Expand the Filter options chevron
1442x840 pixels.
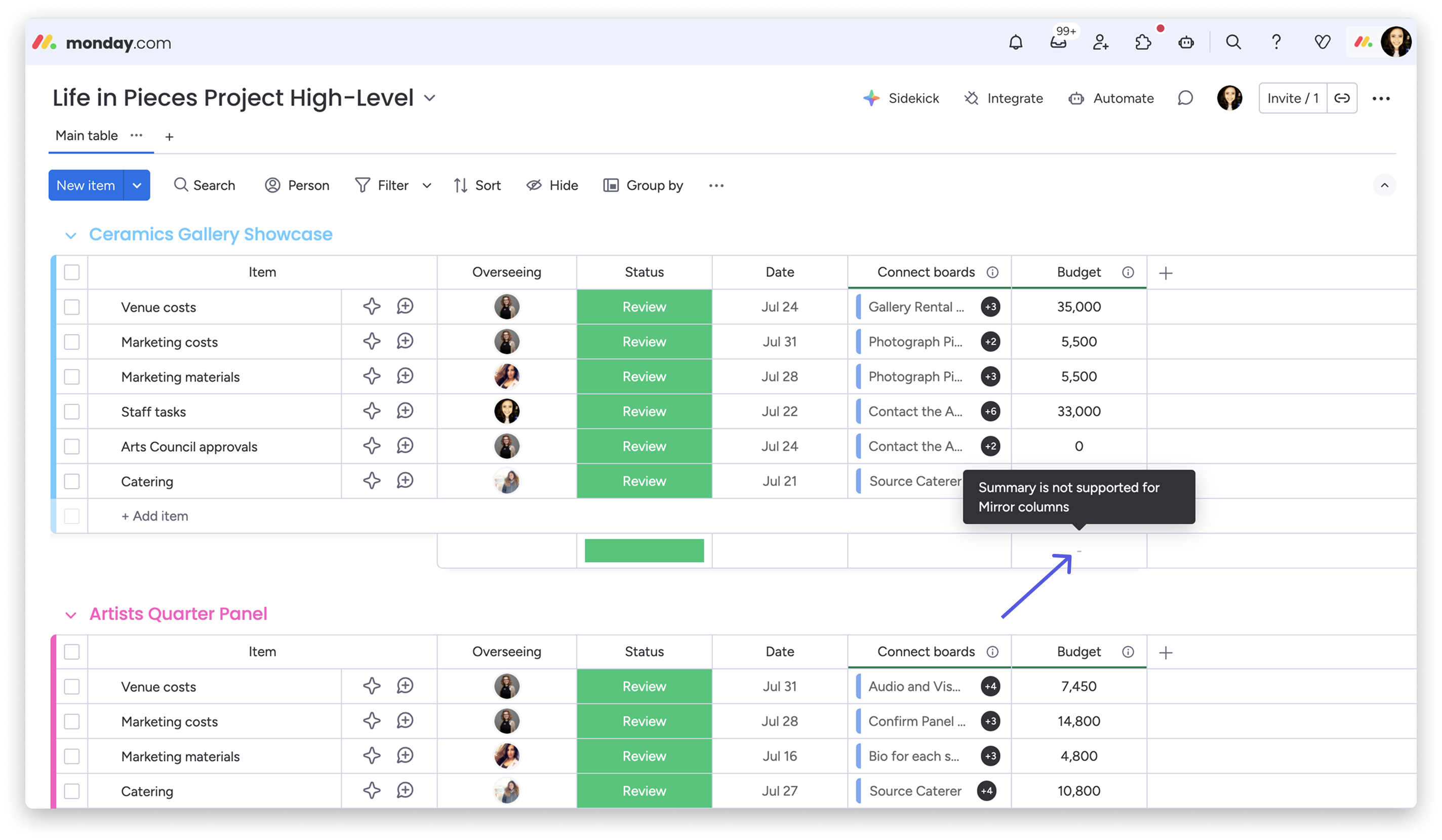click(427, 185)
